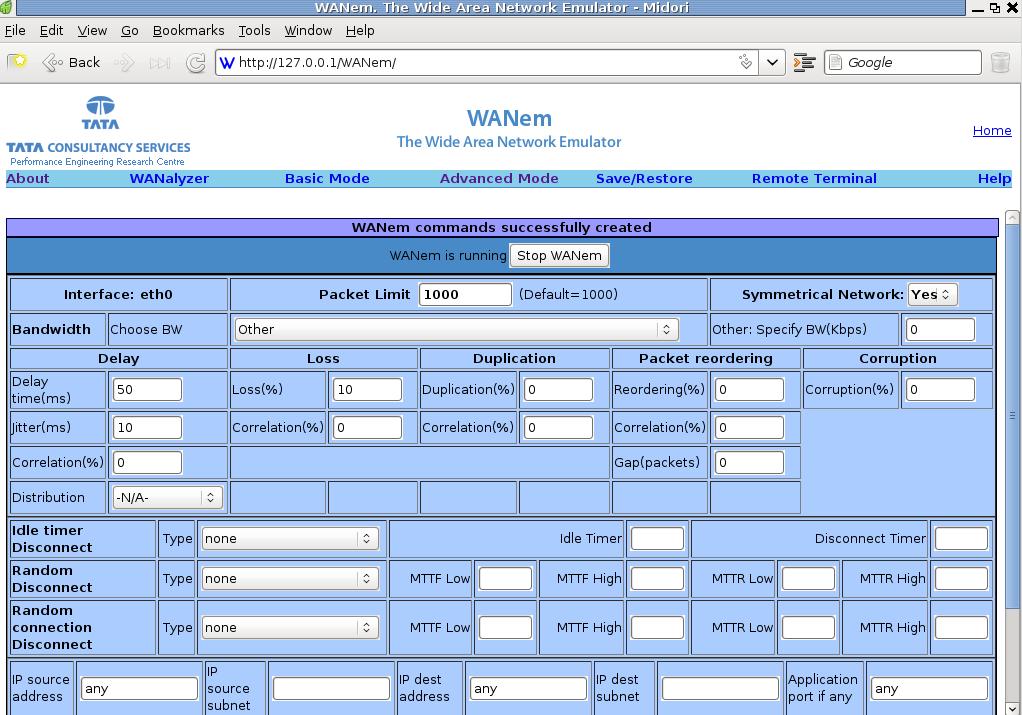The width and height of the screenshot is (1022, 715).
Task: Click the Specify BW(Kbps) input field
Action: click(940, 330)
